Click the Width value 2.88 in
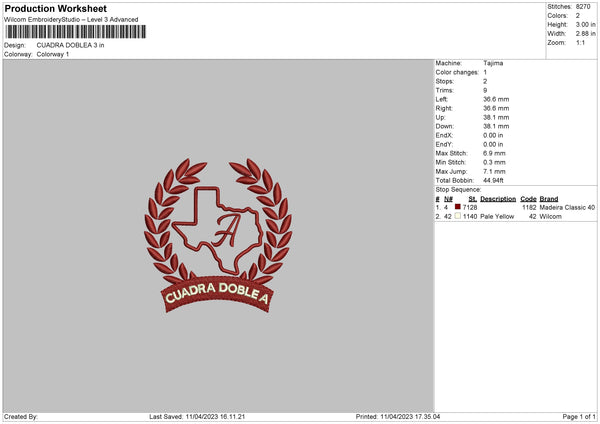Viewport: 600px width, 424px height. (x=586, y=34)
